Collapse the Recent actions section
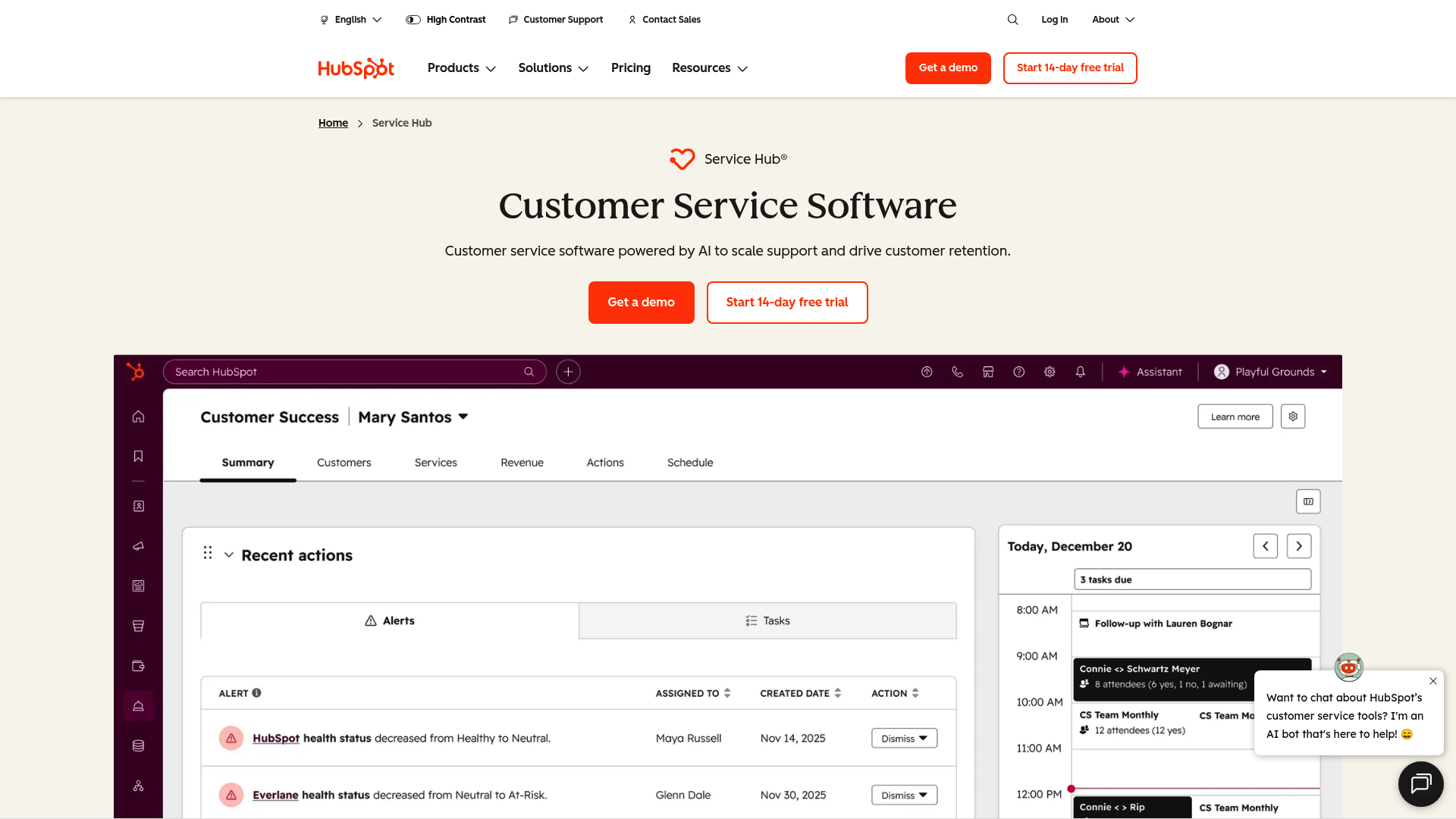Viewport: 1456px width, 819px height. 230,554
